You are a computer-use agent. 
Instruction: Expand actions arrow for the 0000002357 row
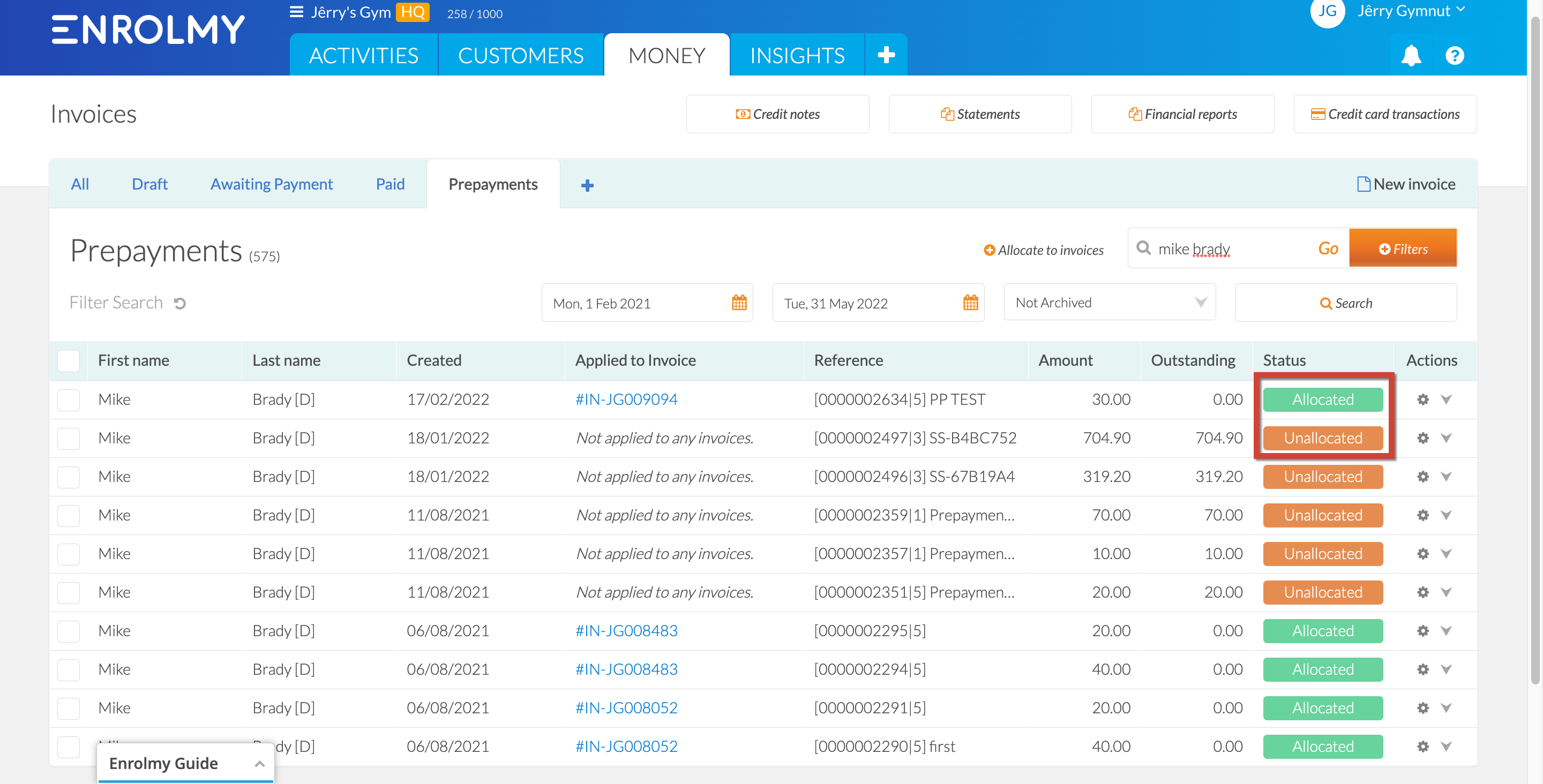tap(1446, 554)
